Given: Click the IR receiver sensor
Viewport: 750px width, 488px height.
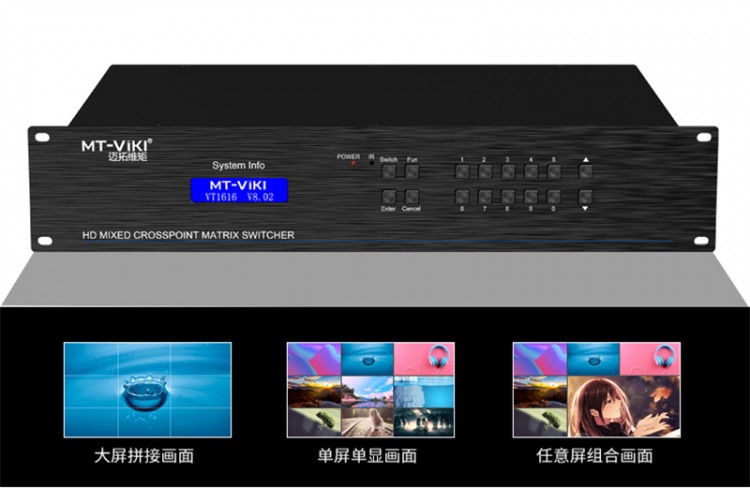Looking at the screenshot, I should [370, 163].
